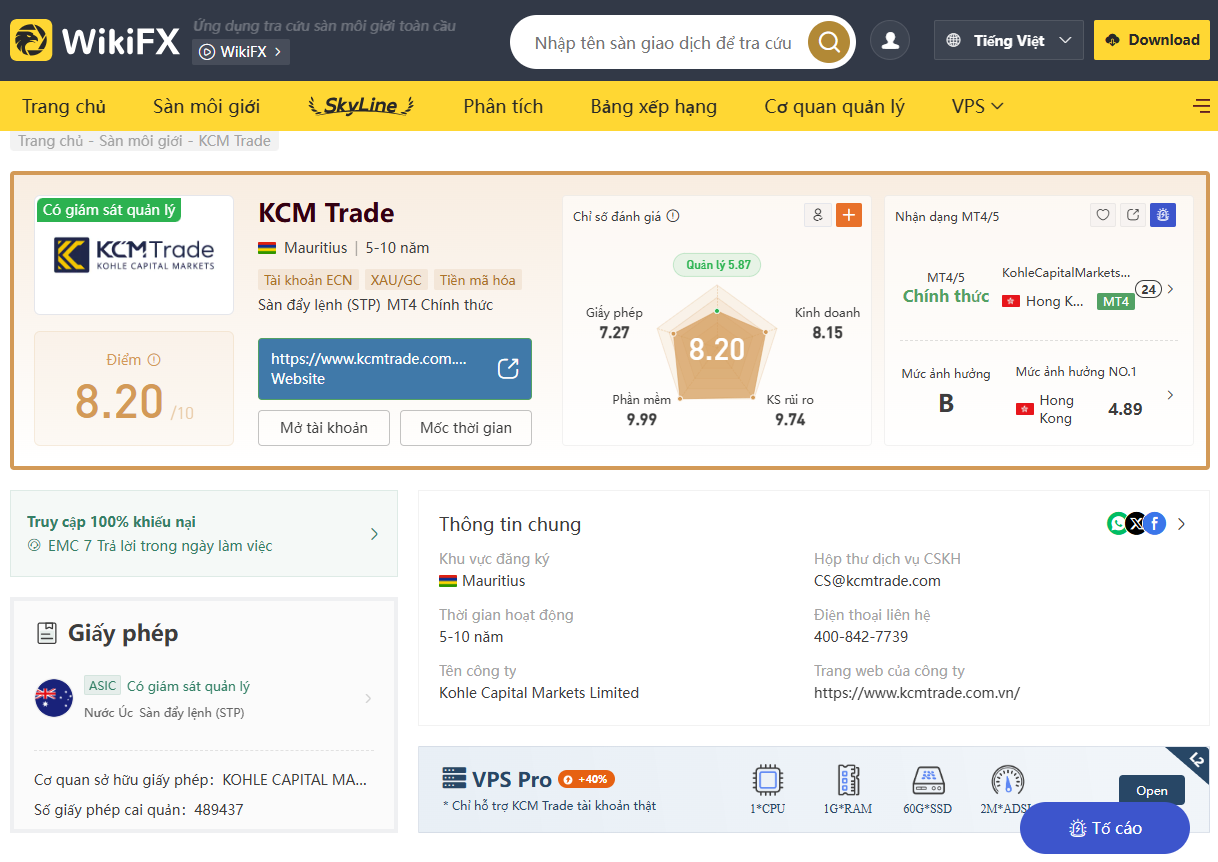
Task: Expand the VPS menu dropdown
Action: (977, 106)
